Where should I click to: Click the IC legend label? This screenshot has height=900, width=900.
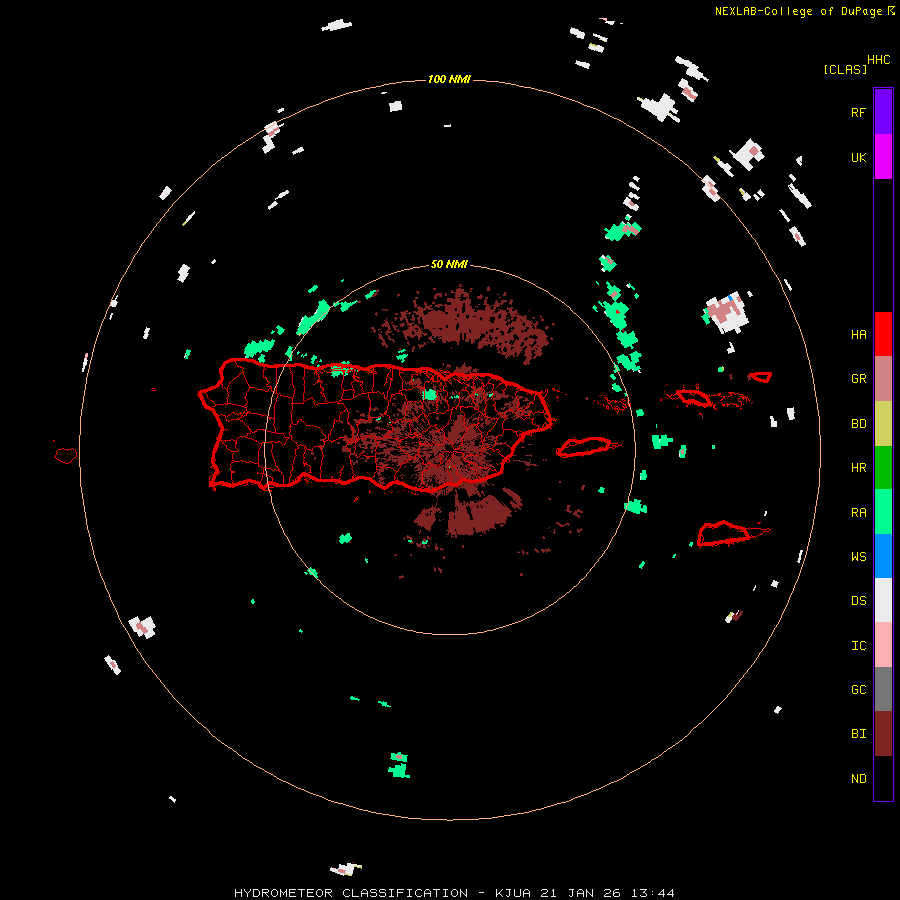click(858, 646)
